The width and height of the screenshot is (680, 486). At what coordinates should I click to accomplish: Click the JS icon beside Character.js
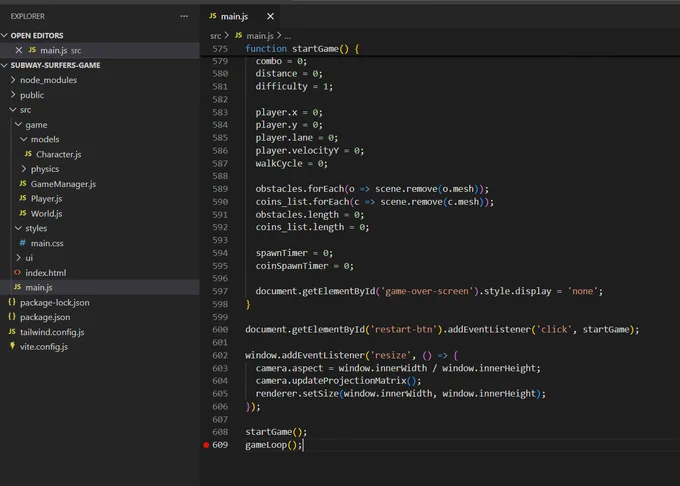click(28, 154)
